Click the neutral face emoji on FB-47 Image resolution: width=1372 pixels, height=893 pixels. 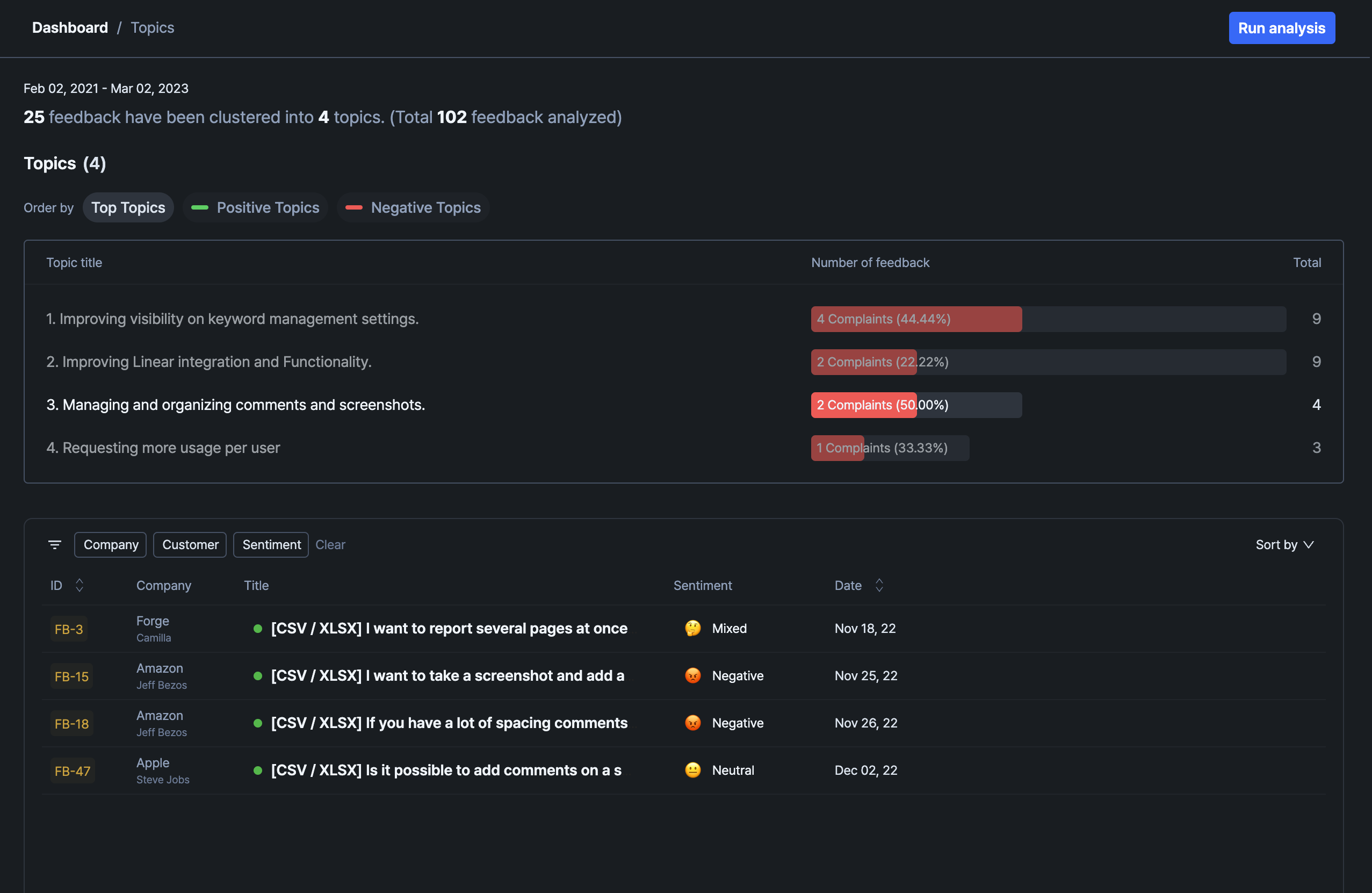point(692,770)
